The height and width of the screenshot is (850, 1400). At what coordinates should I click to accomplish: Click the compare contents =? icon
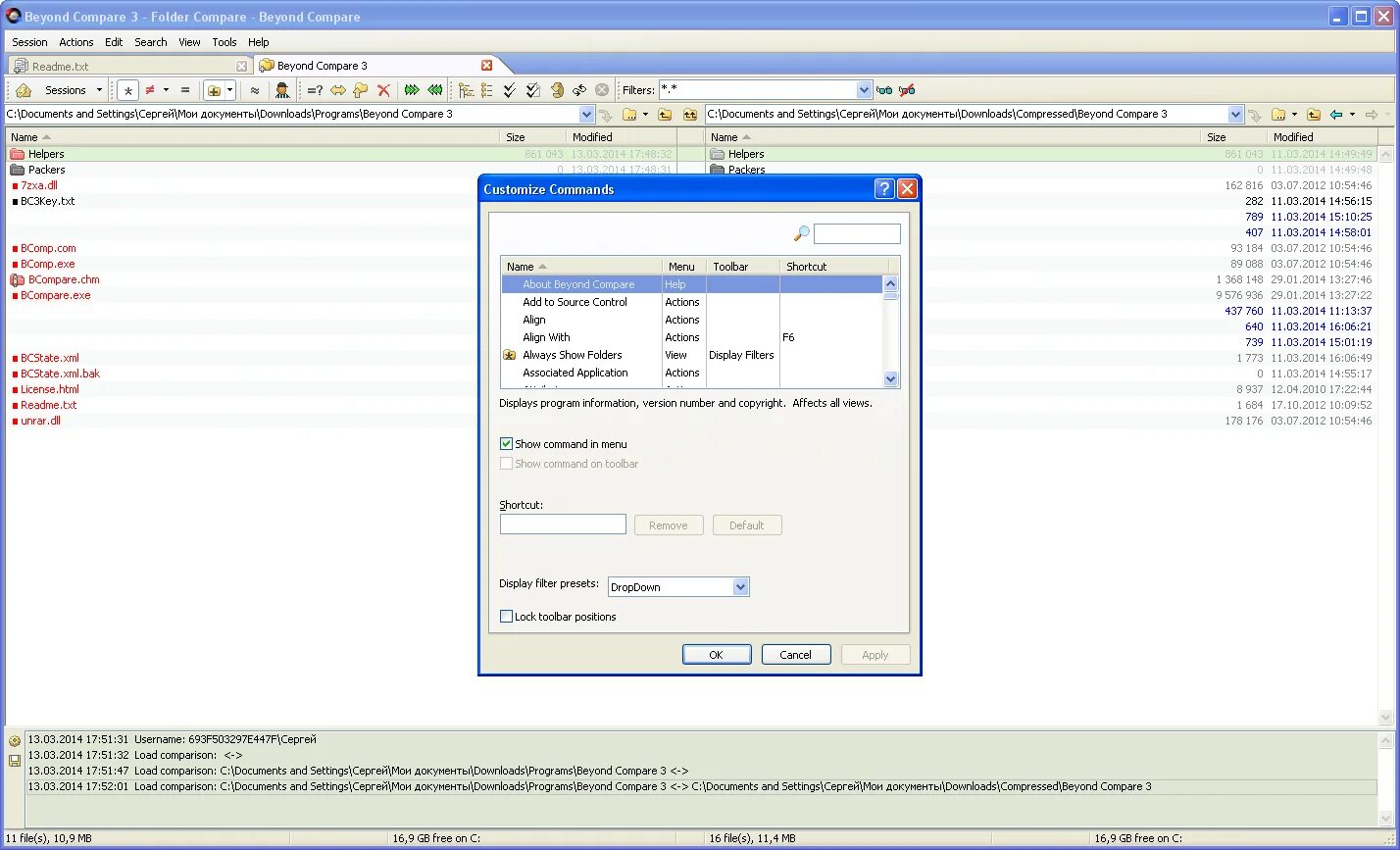(x=315, y=90)
